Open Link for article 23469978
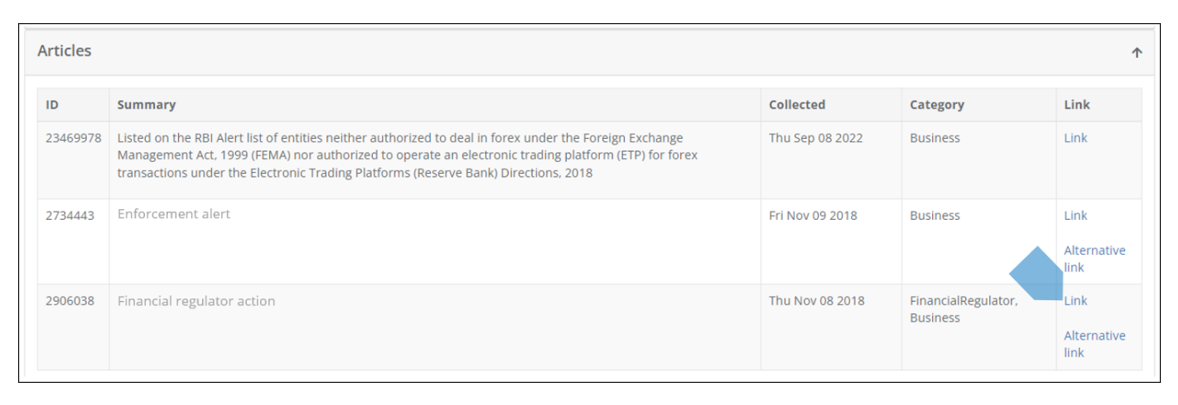1178x405 pixels. tap(1075, 138)
